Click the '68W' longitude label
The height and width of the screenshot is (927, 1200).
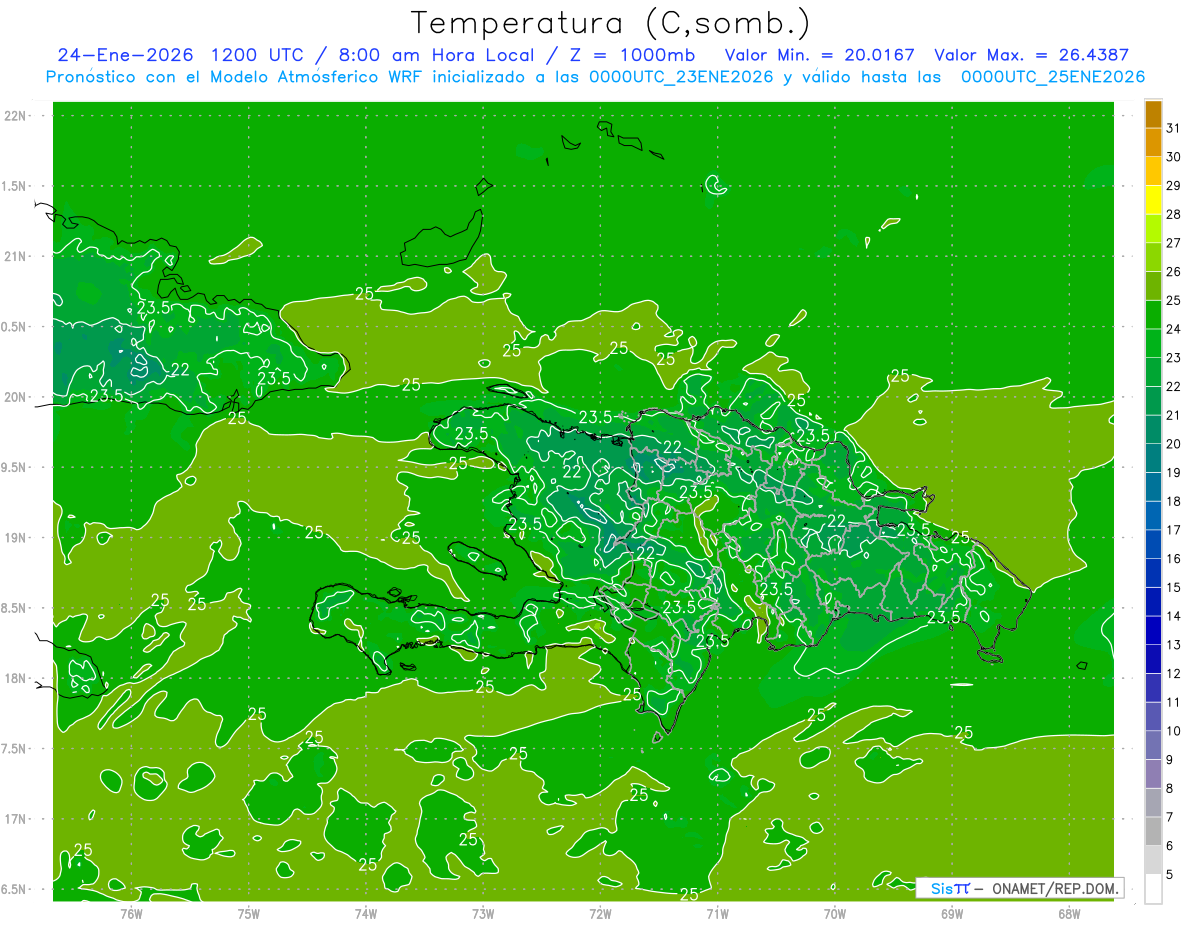(1069, 915)
